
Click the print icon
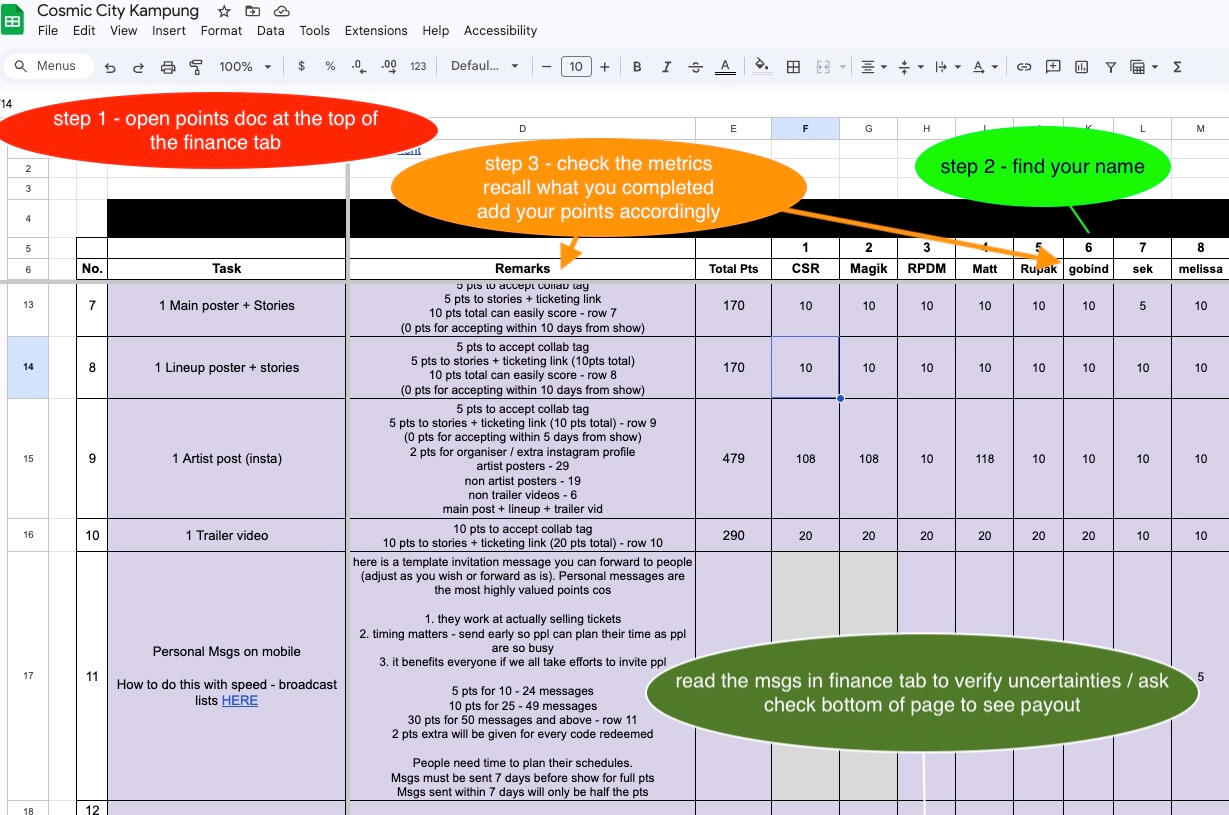click(x=168, y=67)
